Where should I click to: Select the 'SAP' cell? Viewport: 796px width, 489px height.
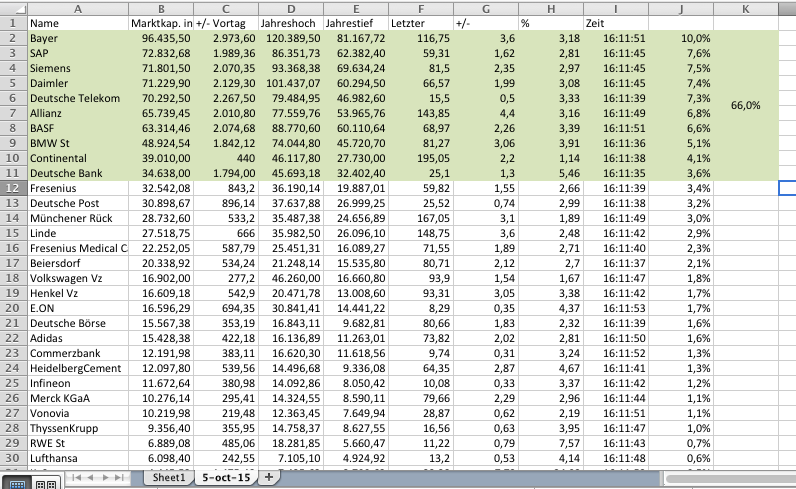[x=78, y=53]
